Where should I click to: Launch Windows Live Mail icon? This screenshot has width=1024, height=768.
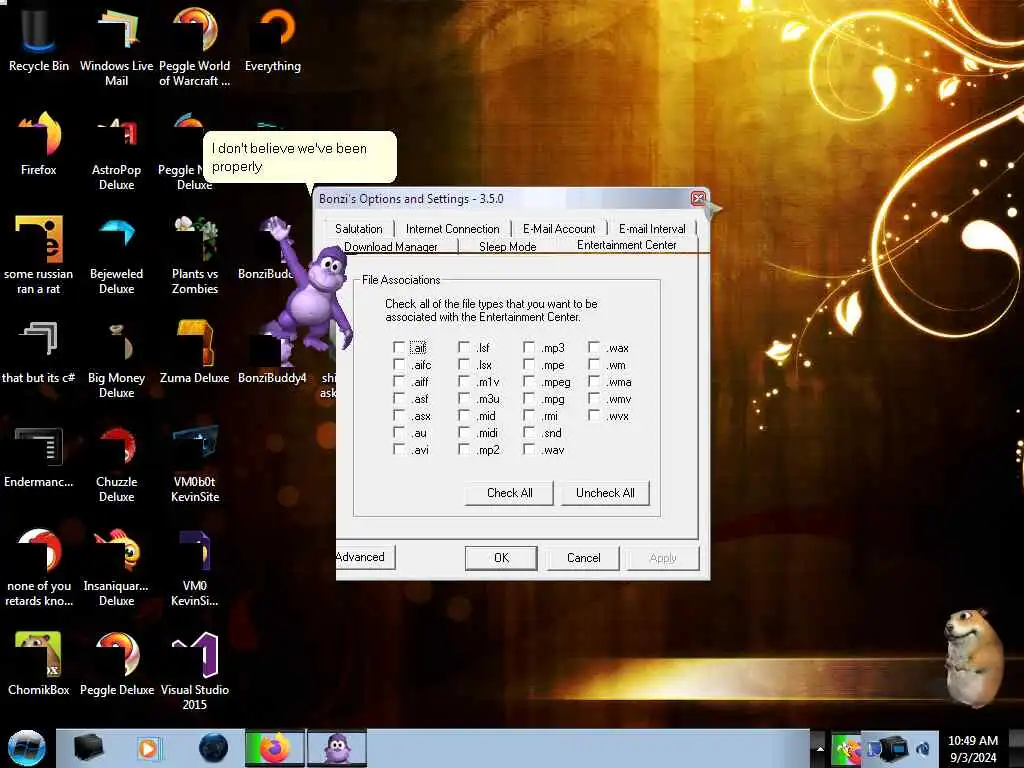tap(116, 47)
